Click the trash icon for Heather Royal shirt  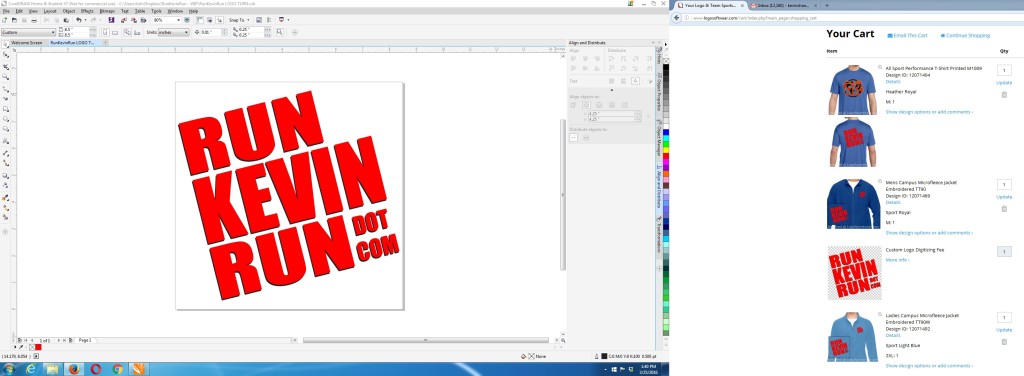(x=1004, y=95)
